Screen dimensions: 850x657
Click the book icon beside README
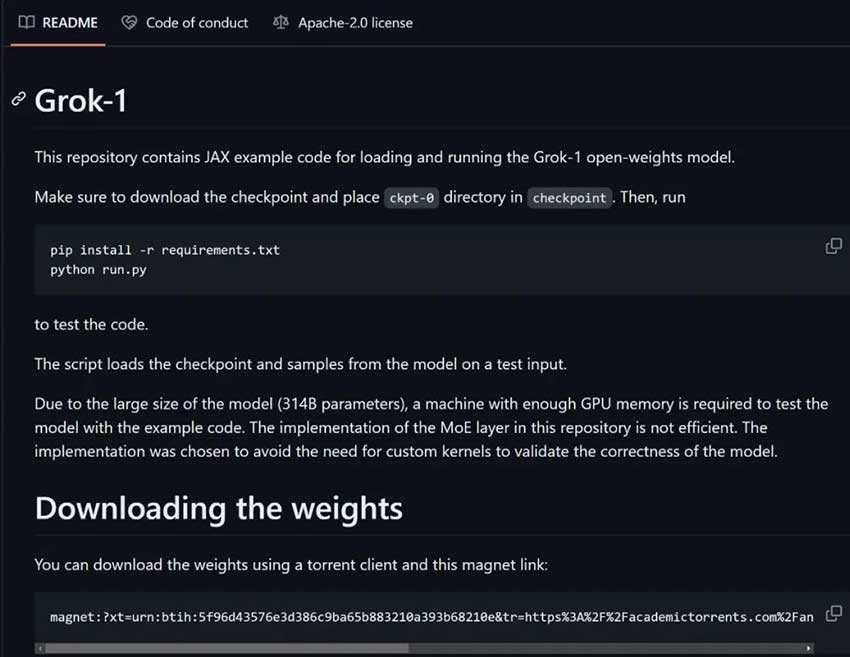pyautogui.click(x=27, y=22)
